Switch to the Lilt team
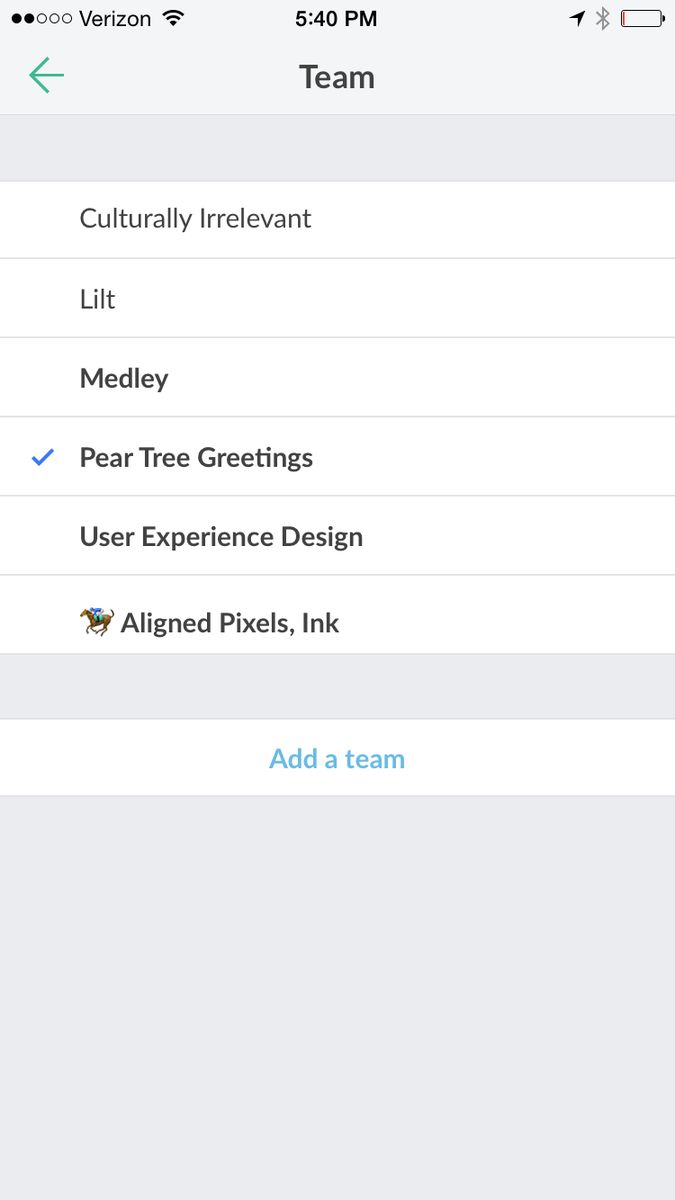This screenshot has height=1200, width=675. tap(98, 299)
